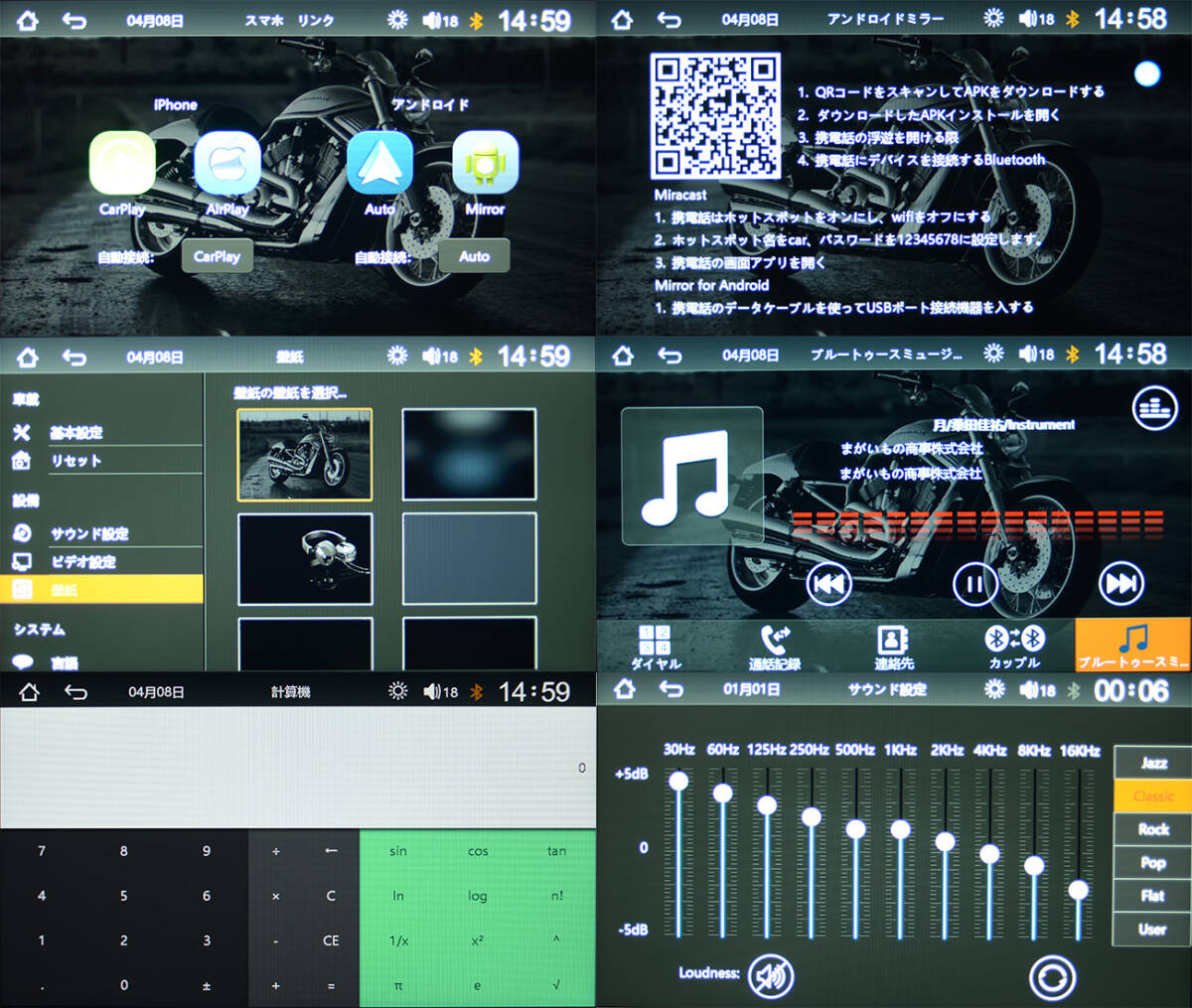Image resolution: width=1192 pixels, height=1008 pixels.
Task: Go home from Bluetooth music screen
Action: [622, 355]
